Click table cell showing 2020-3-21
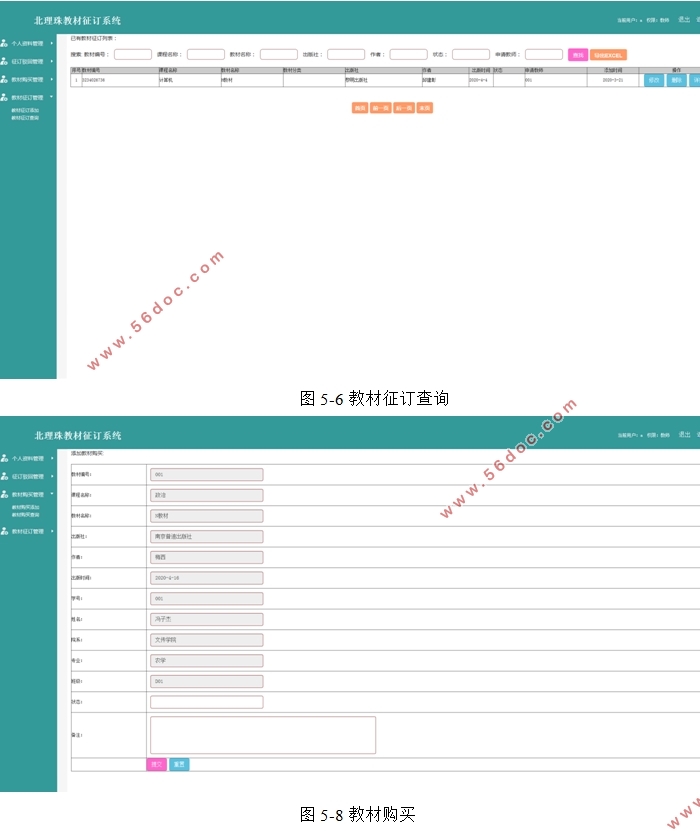The width and height of the screenshot is (700, 831). (613, 80)
